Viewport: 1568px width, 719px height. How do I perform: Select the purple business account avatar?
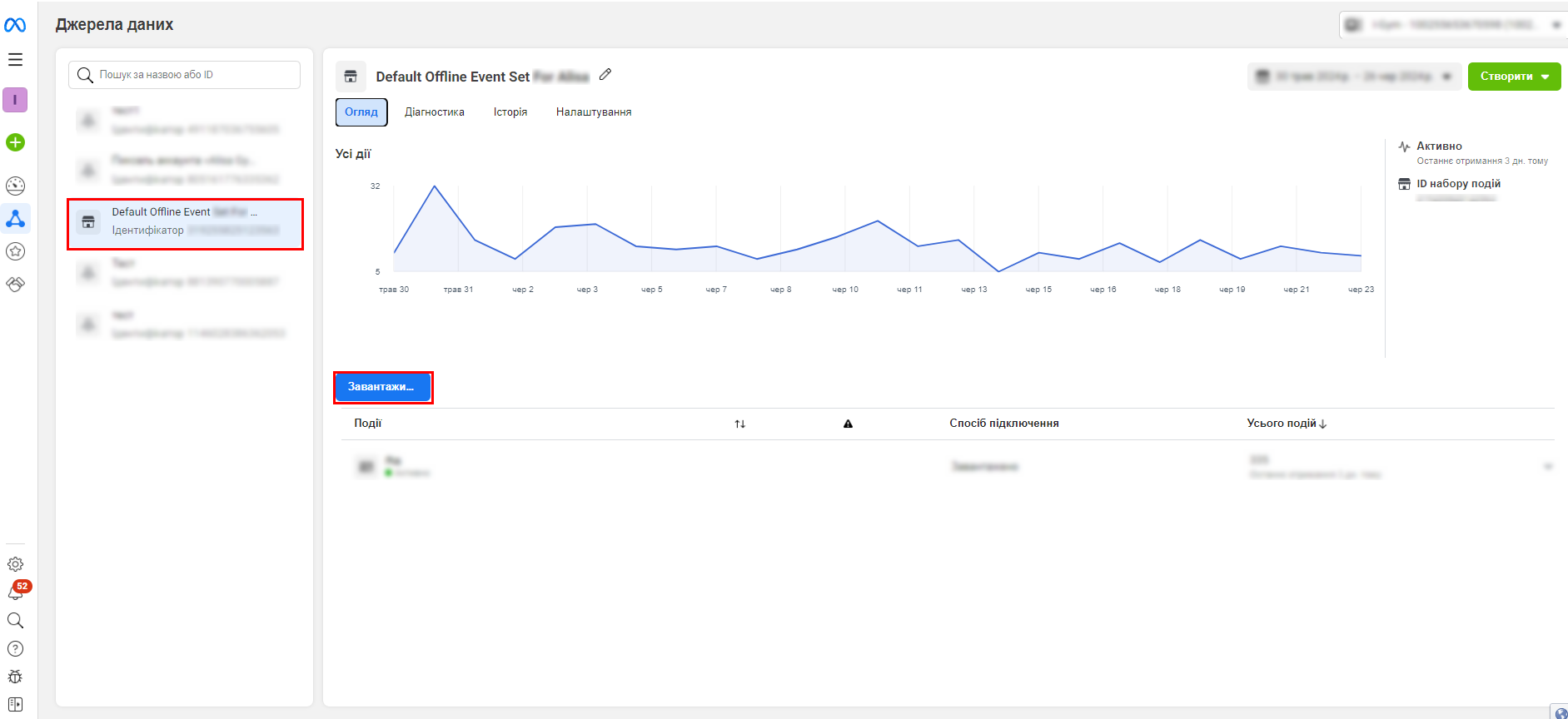pos(15,100)
